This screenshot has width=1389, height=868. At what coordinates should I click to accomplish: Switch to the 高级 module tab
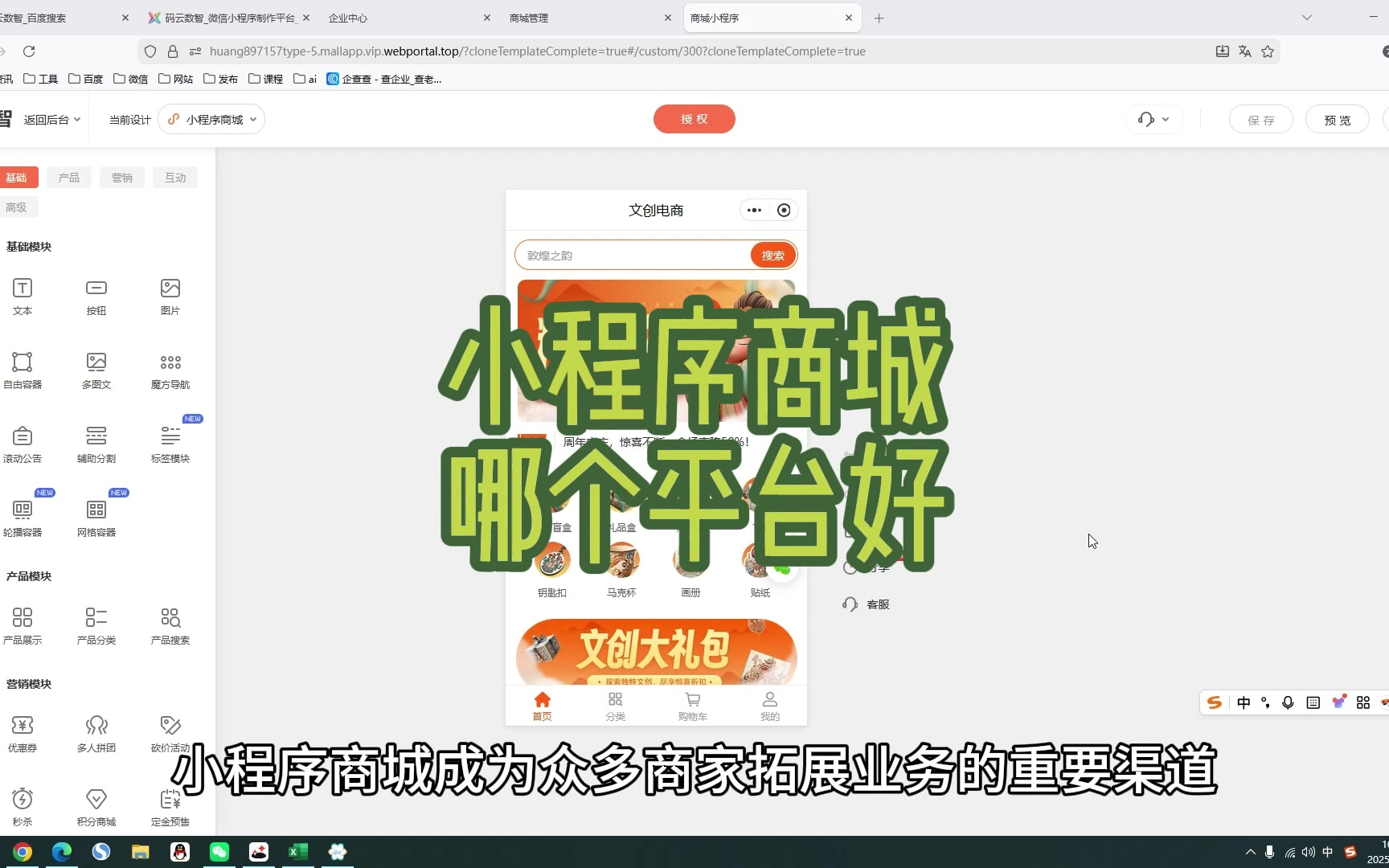pos(16,207)
